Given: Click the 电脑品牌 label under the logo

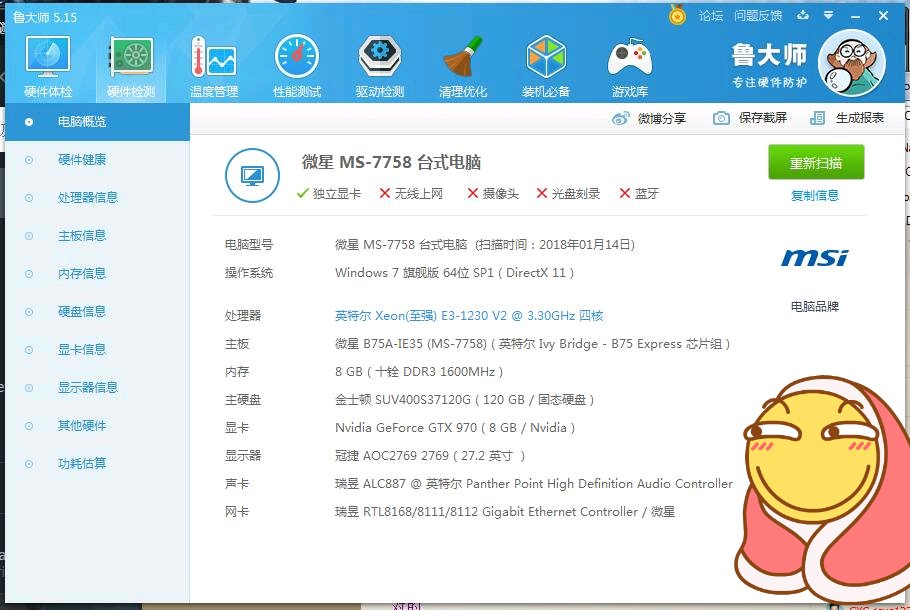Looking at the screenshot, I should click(x=815, y=306).
